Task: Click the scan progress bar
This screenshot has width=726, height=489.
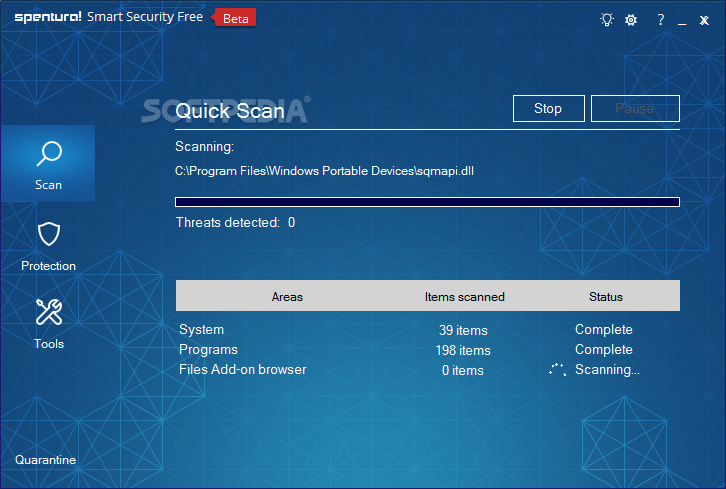Action: (427, 202)
